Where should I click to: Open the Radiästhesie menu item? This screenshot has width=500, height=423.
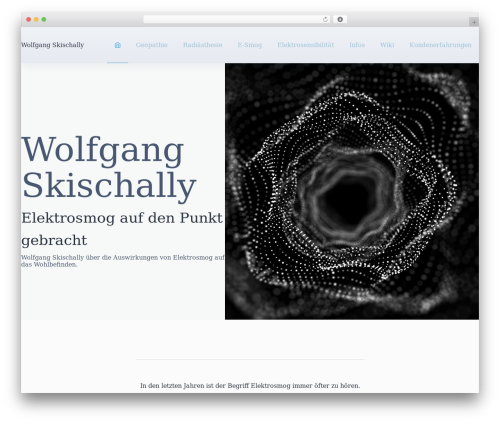pyautogui.click(x=202, y=45)
